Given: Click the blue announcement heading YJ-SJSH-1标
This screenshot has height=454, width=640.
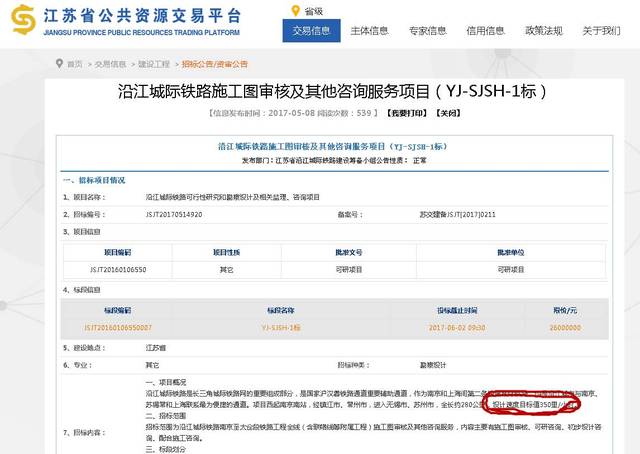Looking at the screenshot, I should coord(333,146).
